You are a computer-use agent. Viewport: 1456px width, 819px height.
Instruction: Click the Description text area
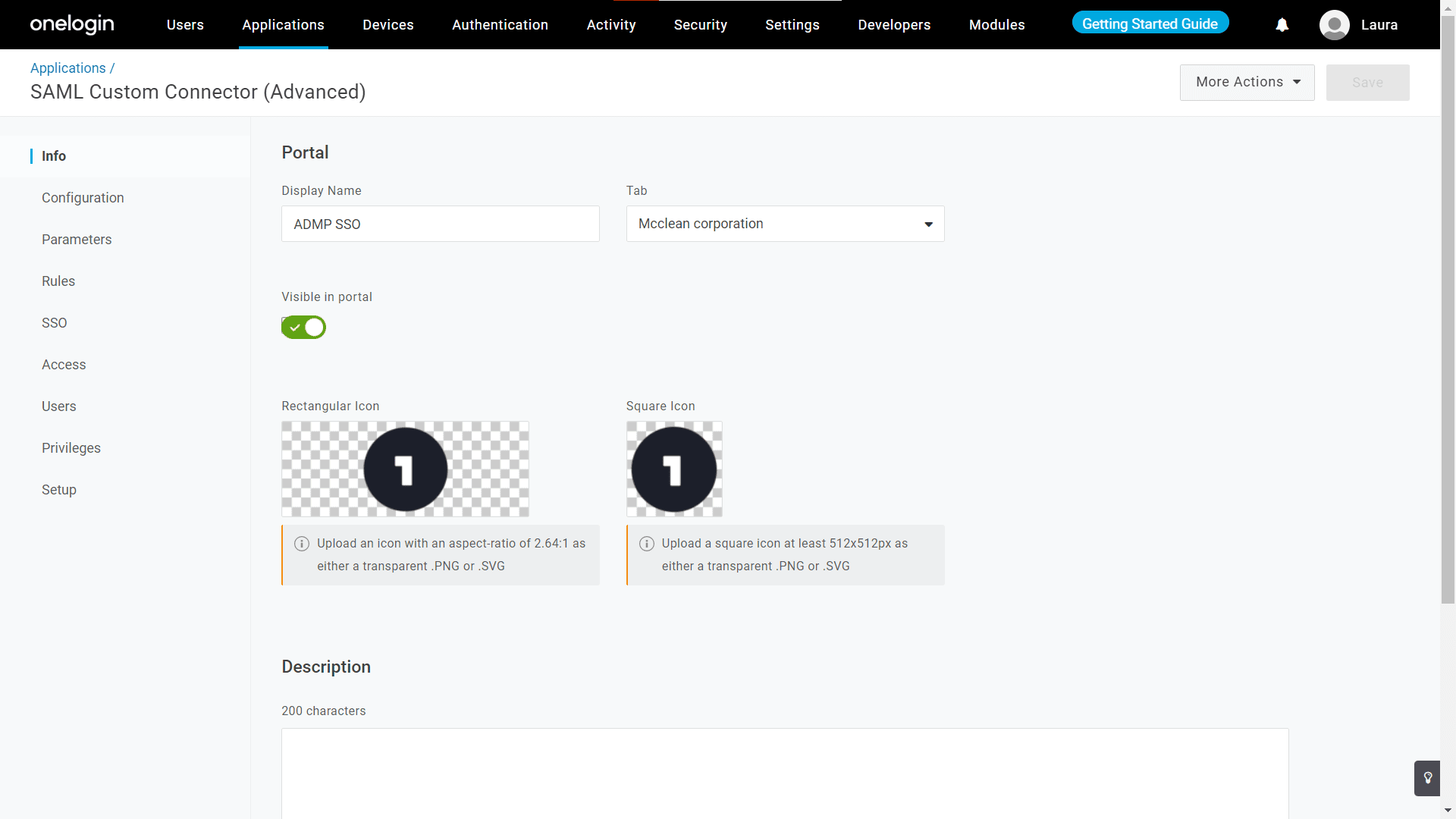[x=784, y=773]
